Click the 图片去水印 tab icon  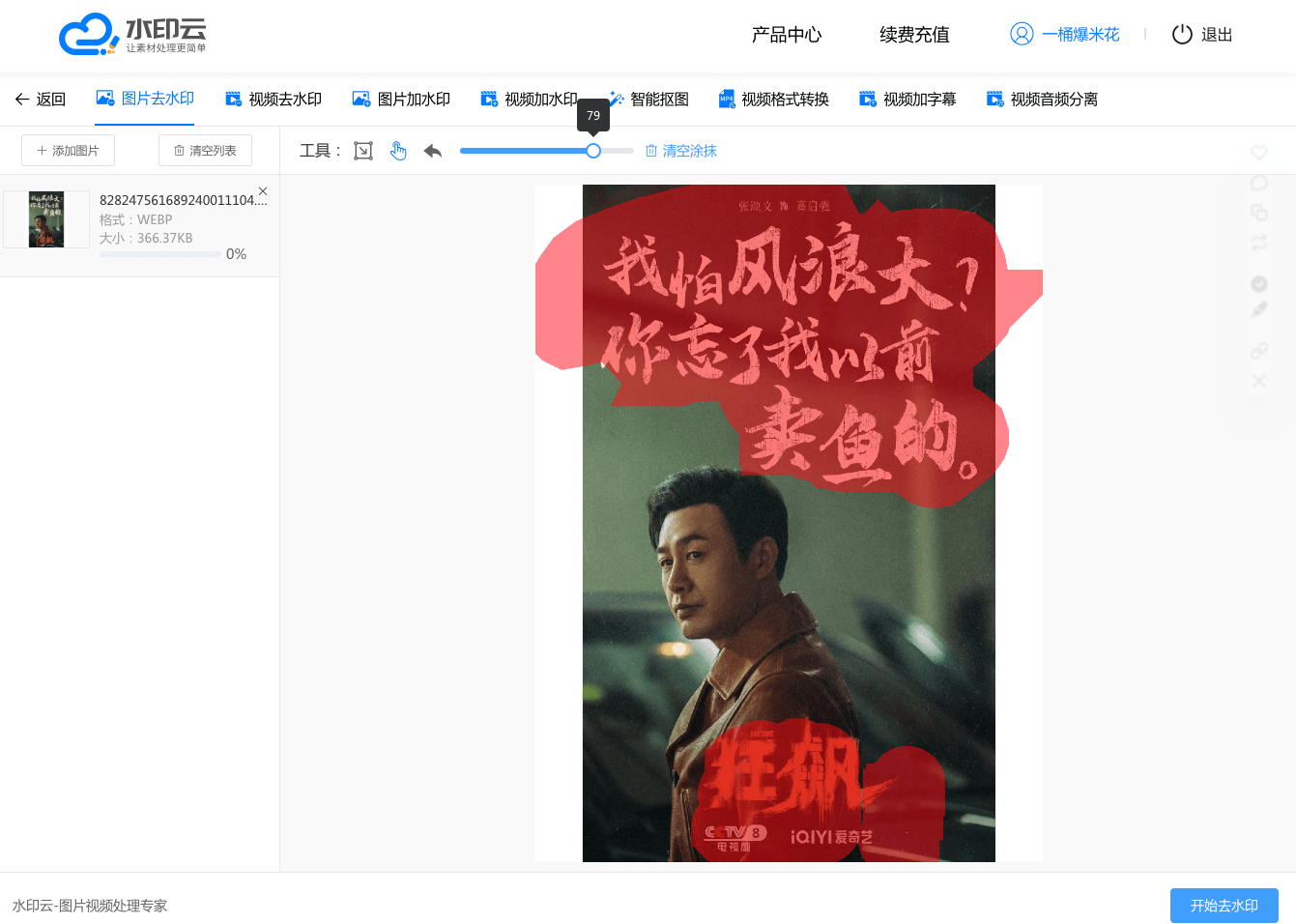coord(105,98)
